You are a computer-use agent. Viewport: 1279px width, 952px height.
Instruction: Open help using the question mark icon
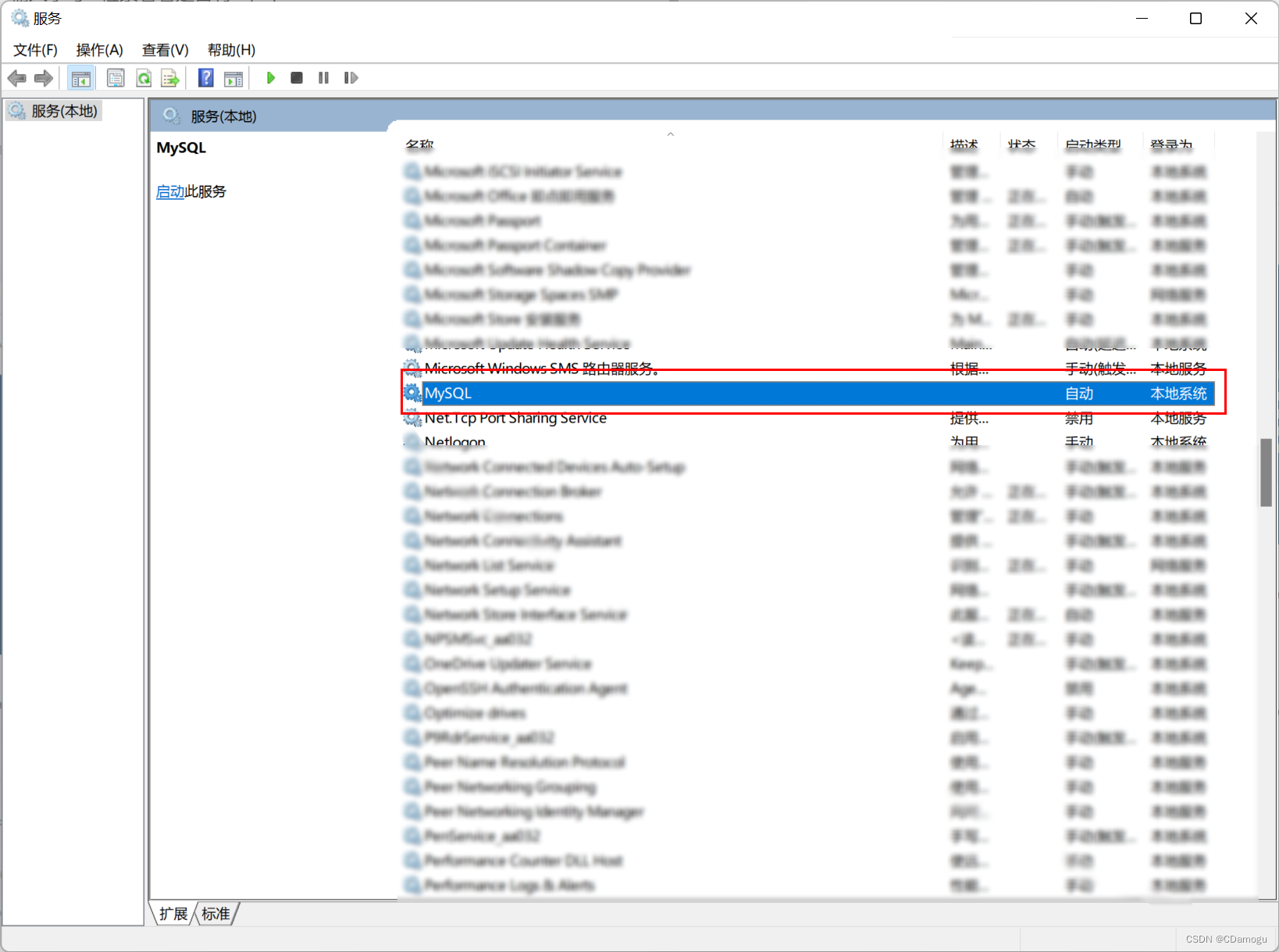(x=205, y=77)
